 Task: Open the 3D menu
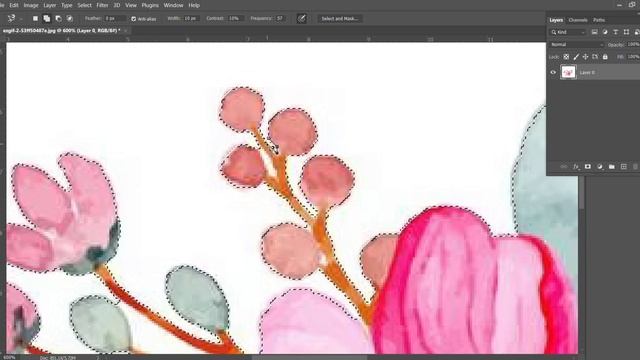coord(117,5)
